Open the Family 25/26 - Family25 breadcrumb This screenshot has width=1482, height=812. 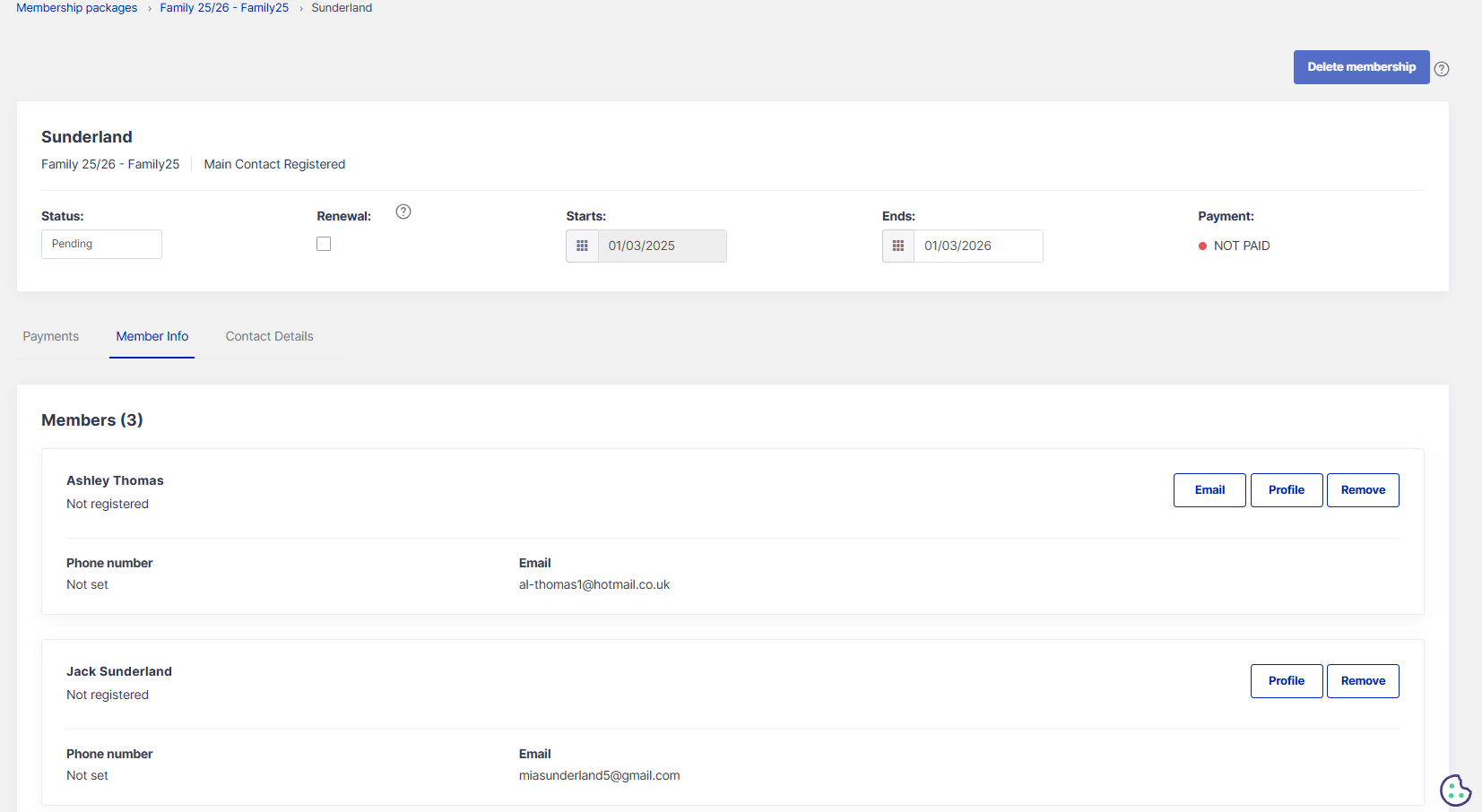click(x=224, y=8)
